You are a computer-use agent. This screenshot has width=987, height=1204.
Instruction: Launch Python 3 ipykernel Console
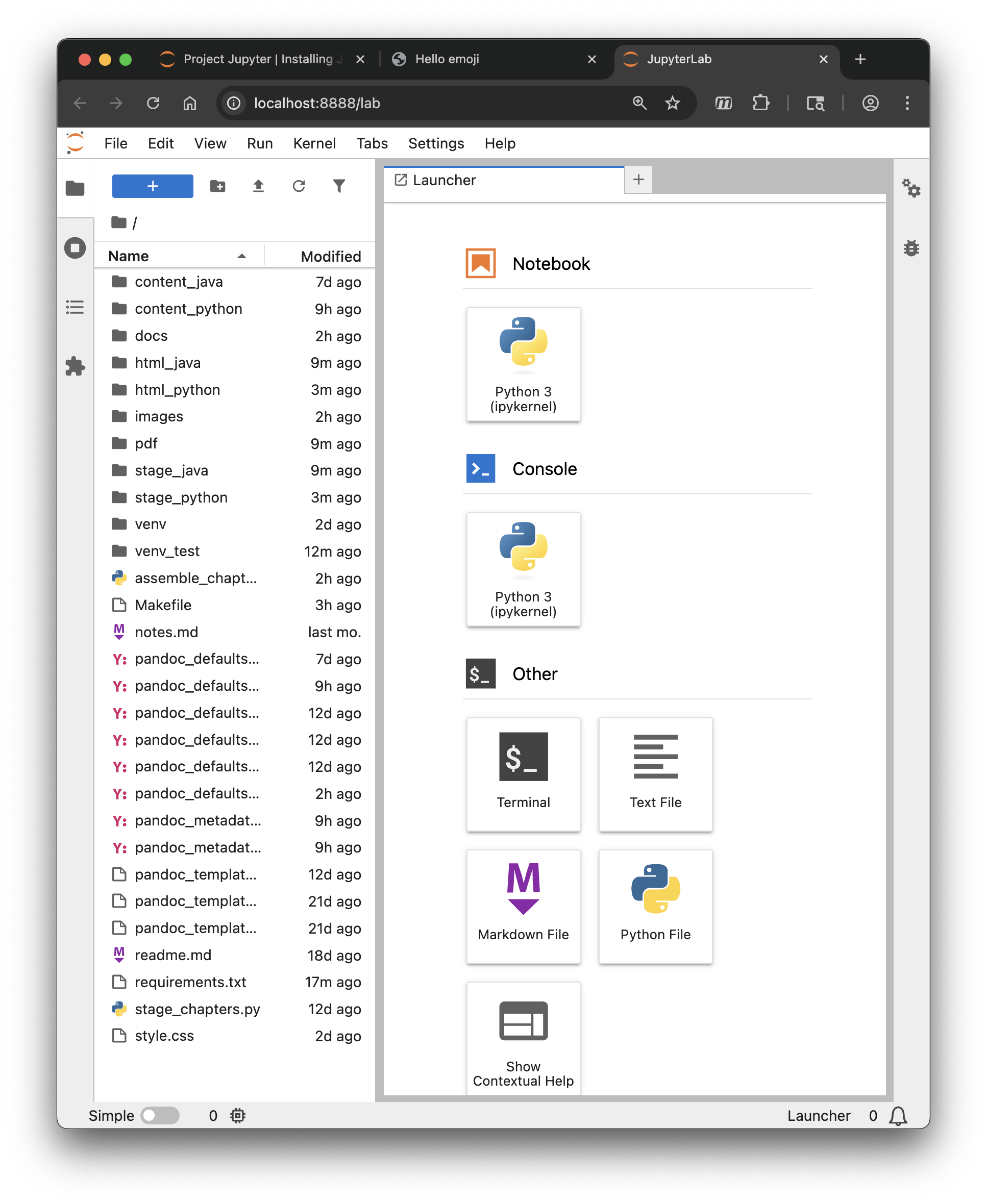(523, 569)
